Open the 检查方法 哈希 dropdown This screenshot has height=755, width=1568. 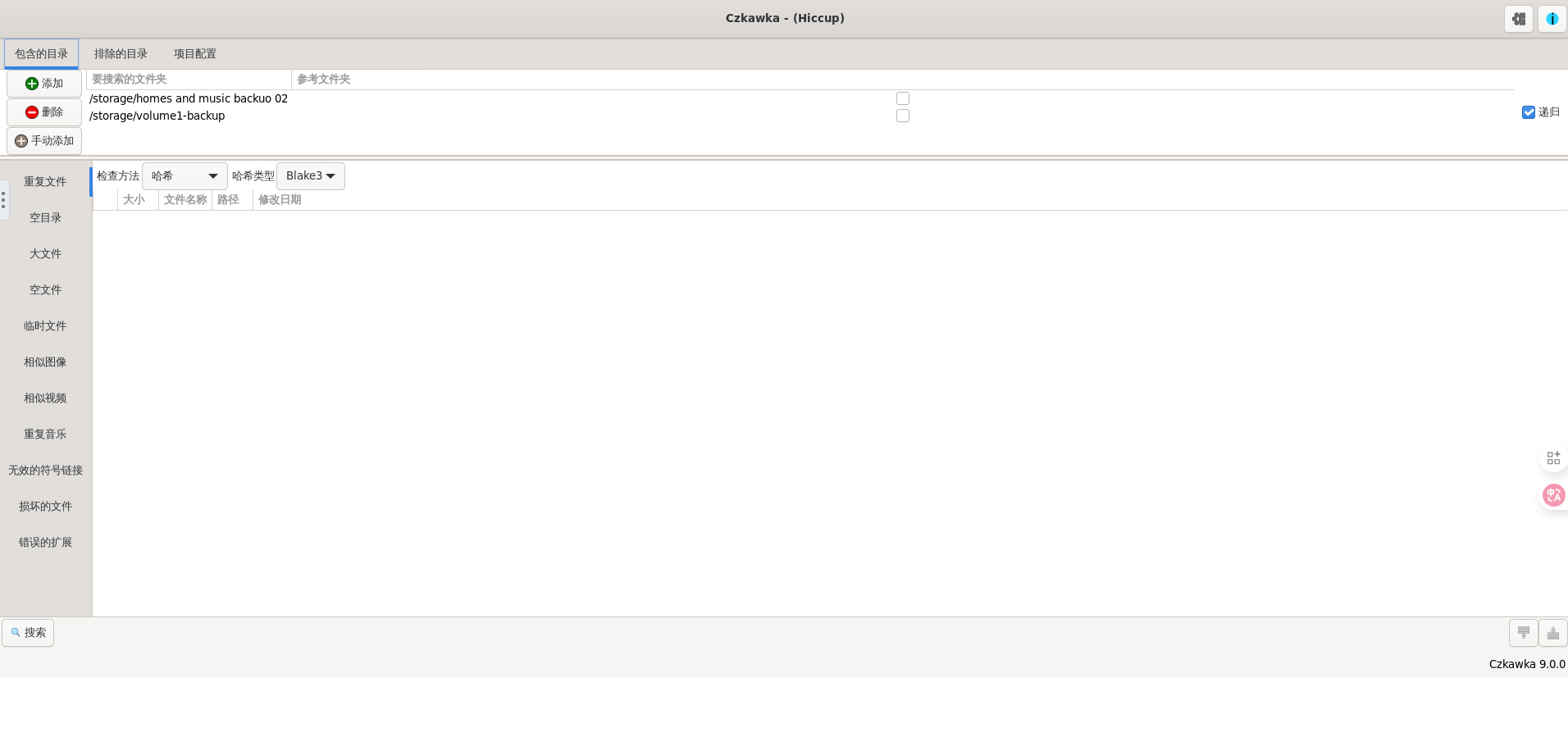(185, 176)
